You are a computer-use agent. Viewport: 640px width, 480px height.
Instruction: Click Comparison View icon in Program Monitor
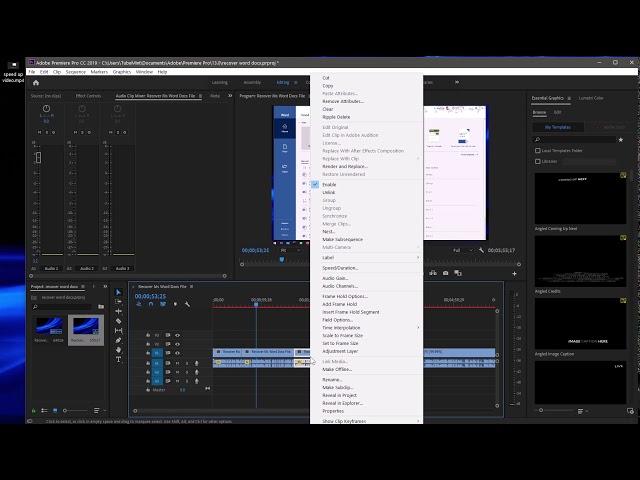pos(458,273)
